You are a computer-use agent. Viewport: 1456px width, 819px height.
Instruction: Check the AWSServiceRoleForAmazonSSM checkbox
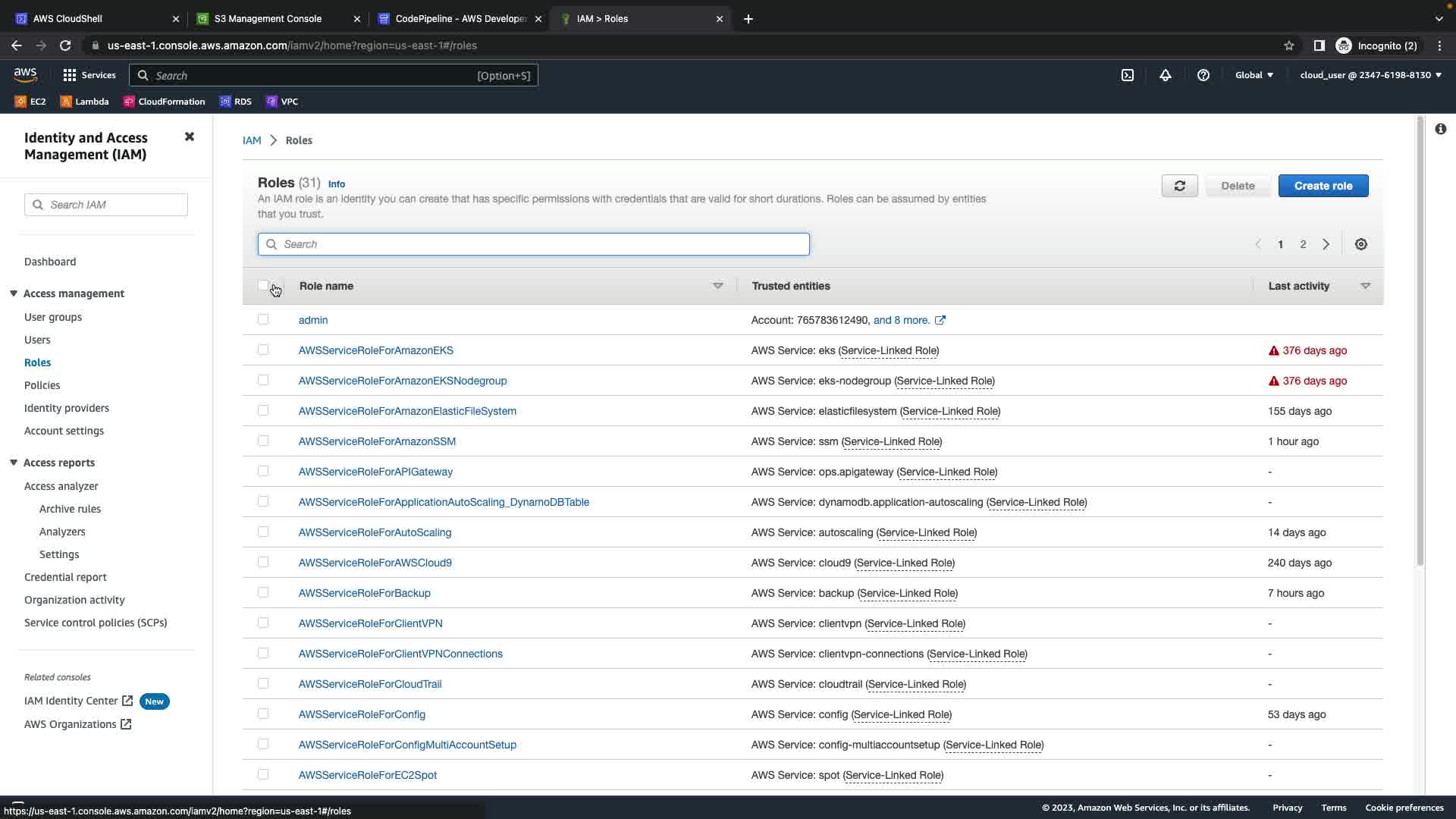pyautogui.click(x=263, y=441)
